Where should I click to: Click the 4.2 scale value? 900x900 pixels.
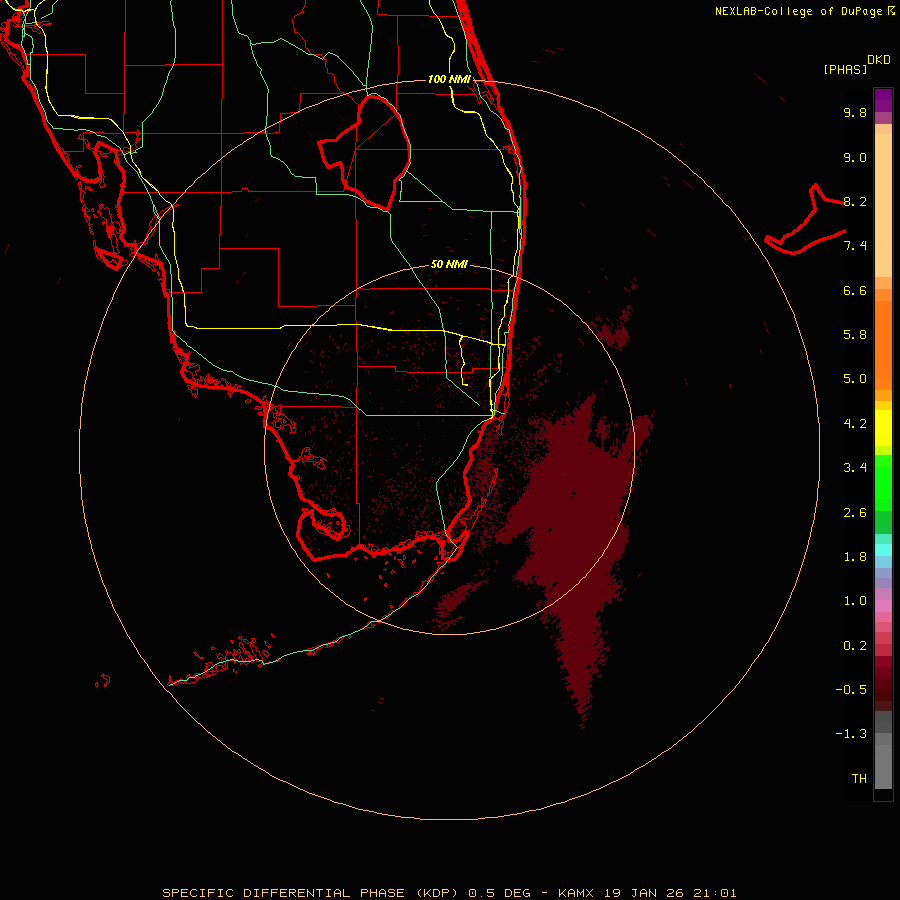click(x=855, y=424)
